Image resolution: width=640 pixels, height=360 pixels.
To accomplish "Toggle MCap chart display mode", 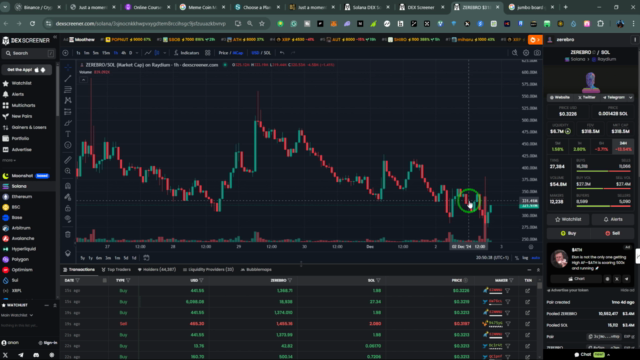I will tap(238, 53).
